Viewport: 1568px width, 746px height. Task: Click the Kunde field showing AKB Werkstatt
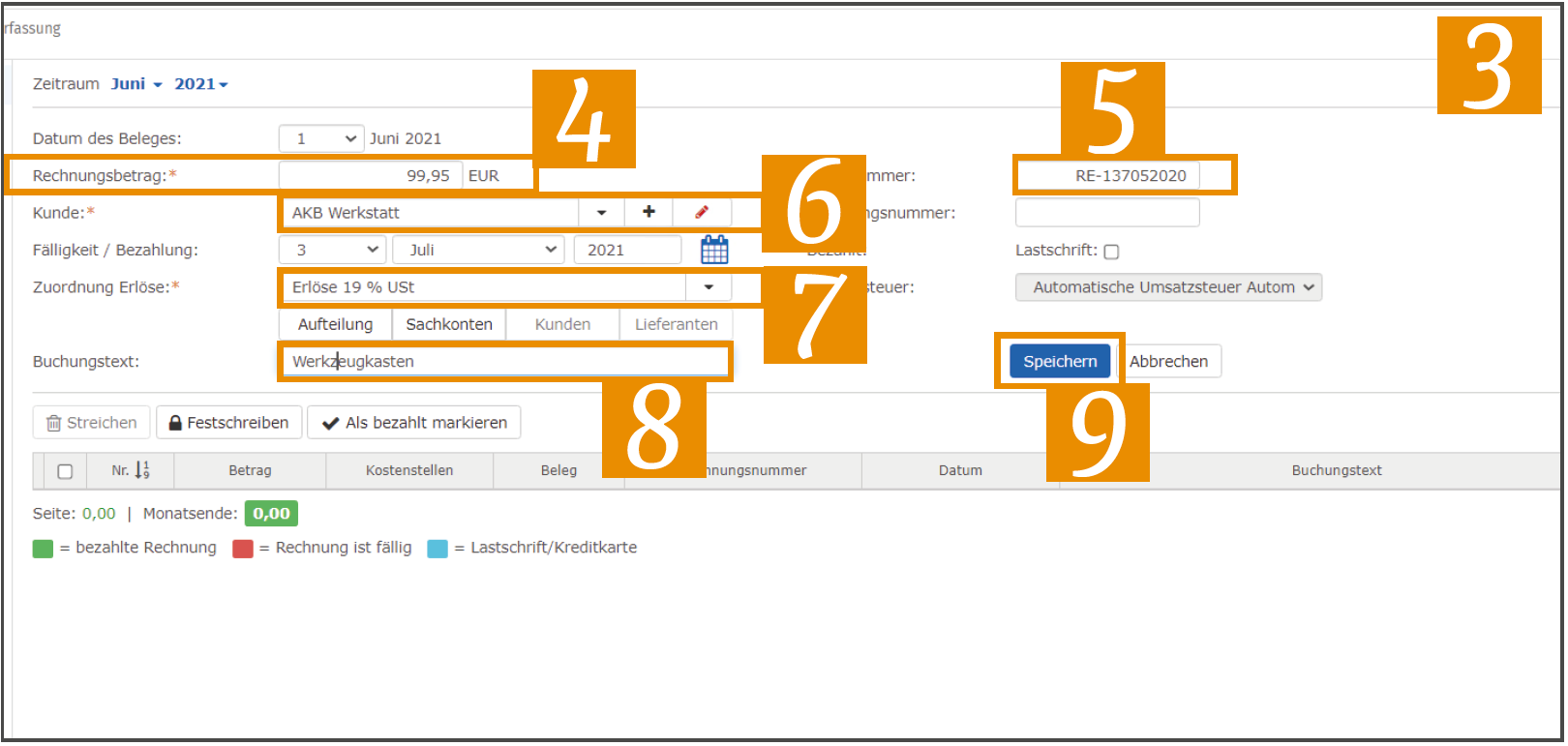click(x=429, y=212)
